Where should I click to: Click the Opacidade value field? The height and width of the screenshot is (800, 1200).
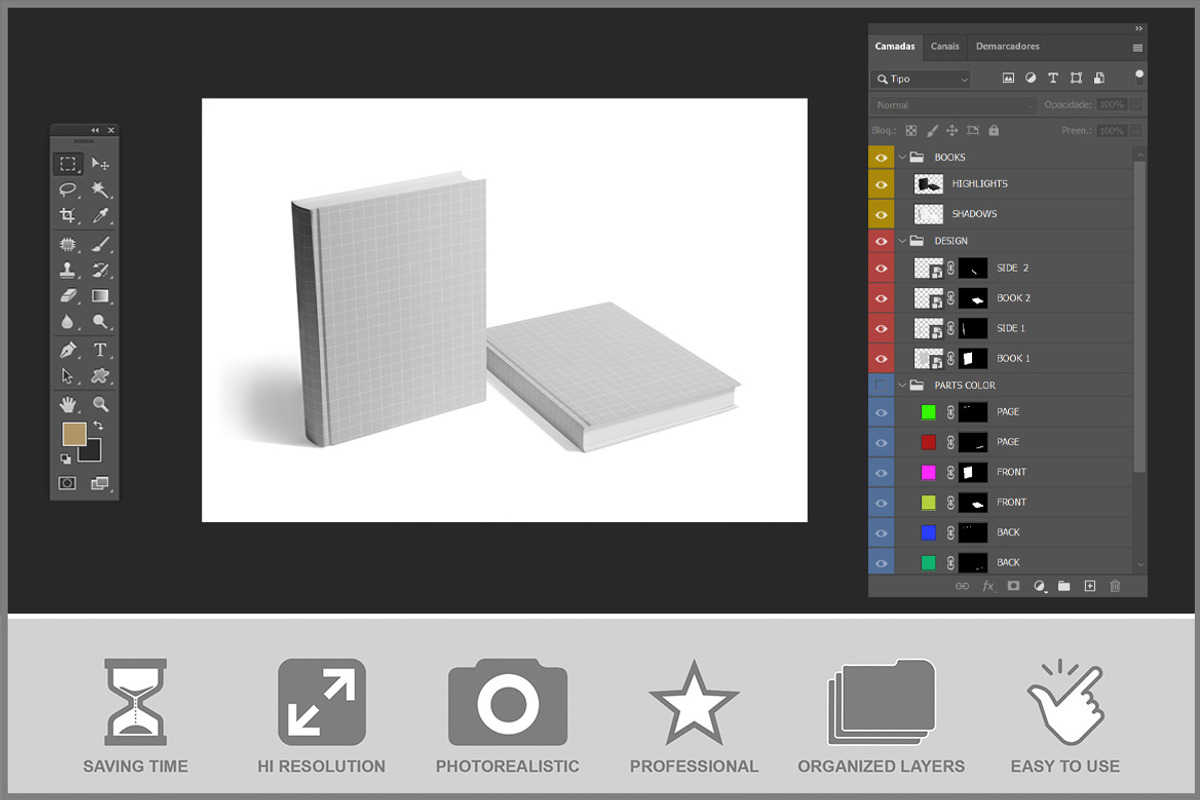[1111, 105]
